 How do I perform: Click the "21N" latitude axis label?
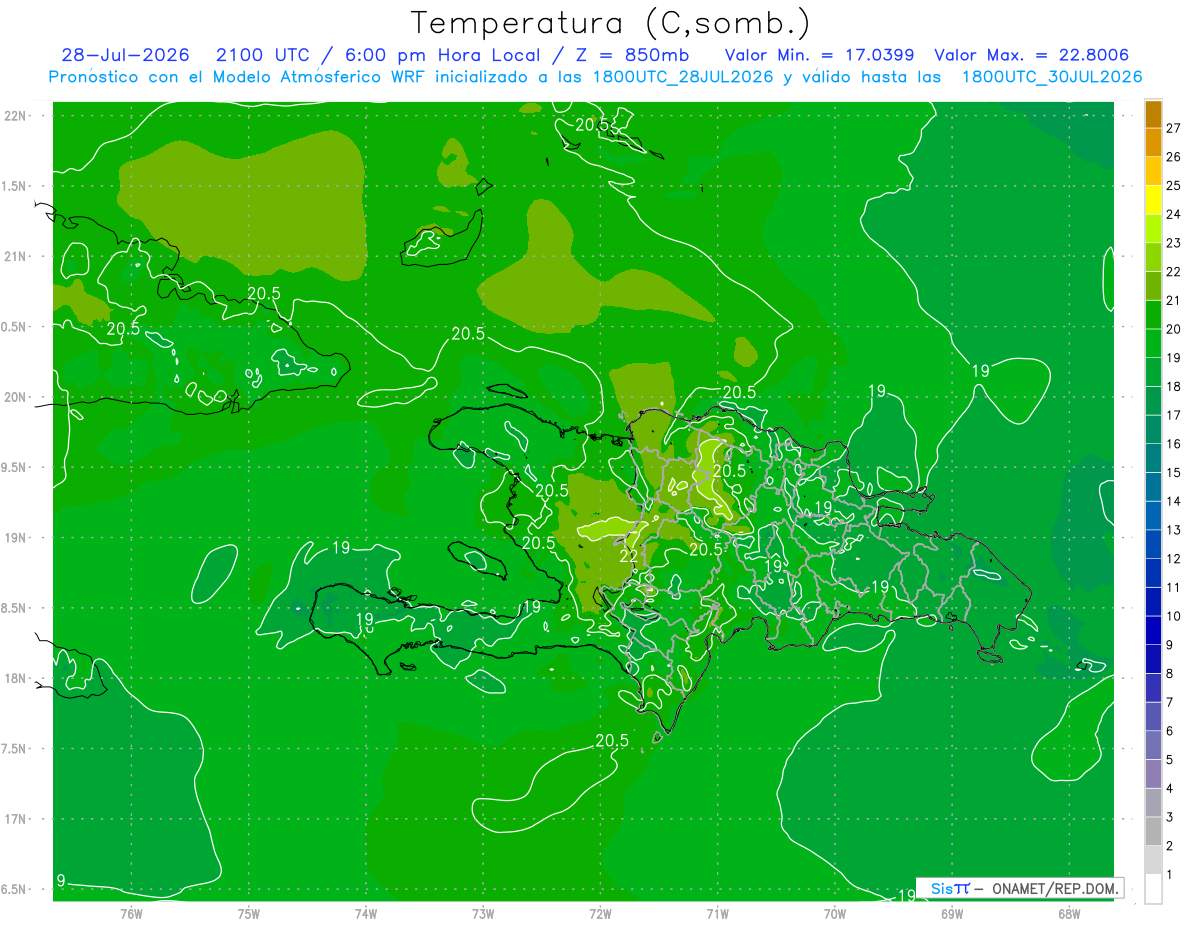tap(15, 256)
